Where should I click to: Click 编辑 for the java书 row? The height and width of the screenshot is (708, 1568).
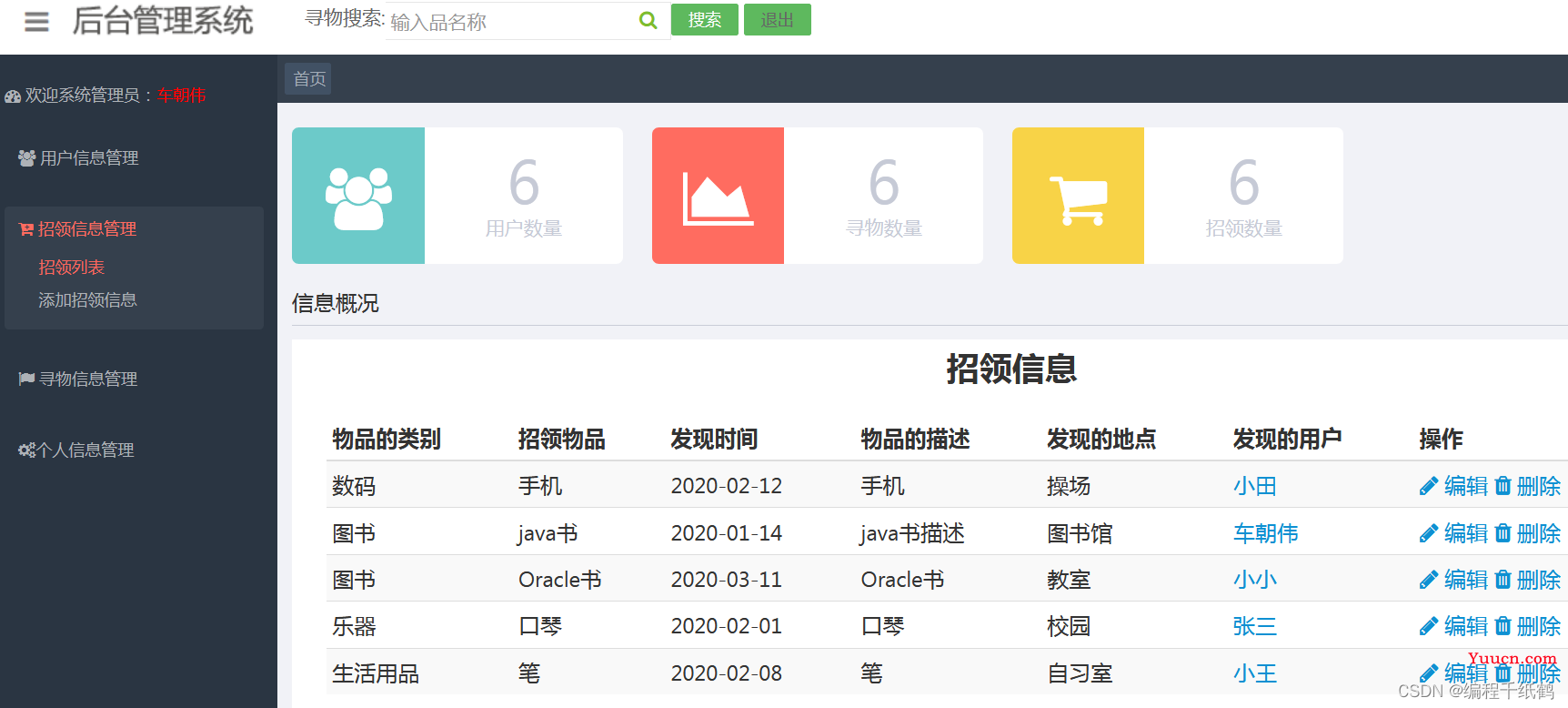click(1466, 533)
